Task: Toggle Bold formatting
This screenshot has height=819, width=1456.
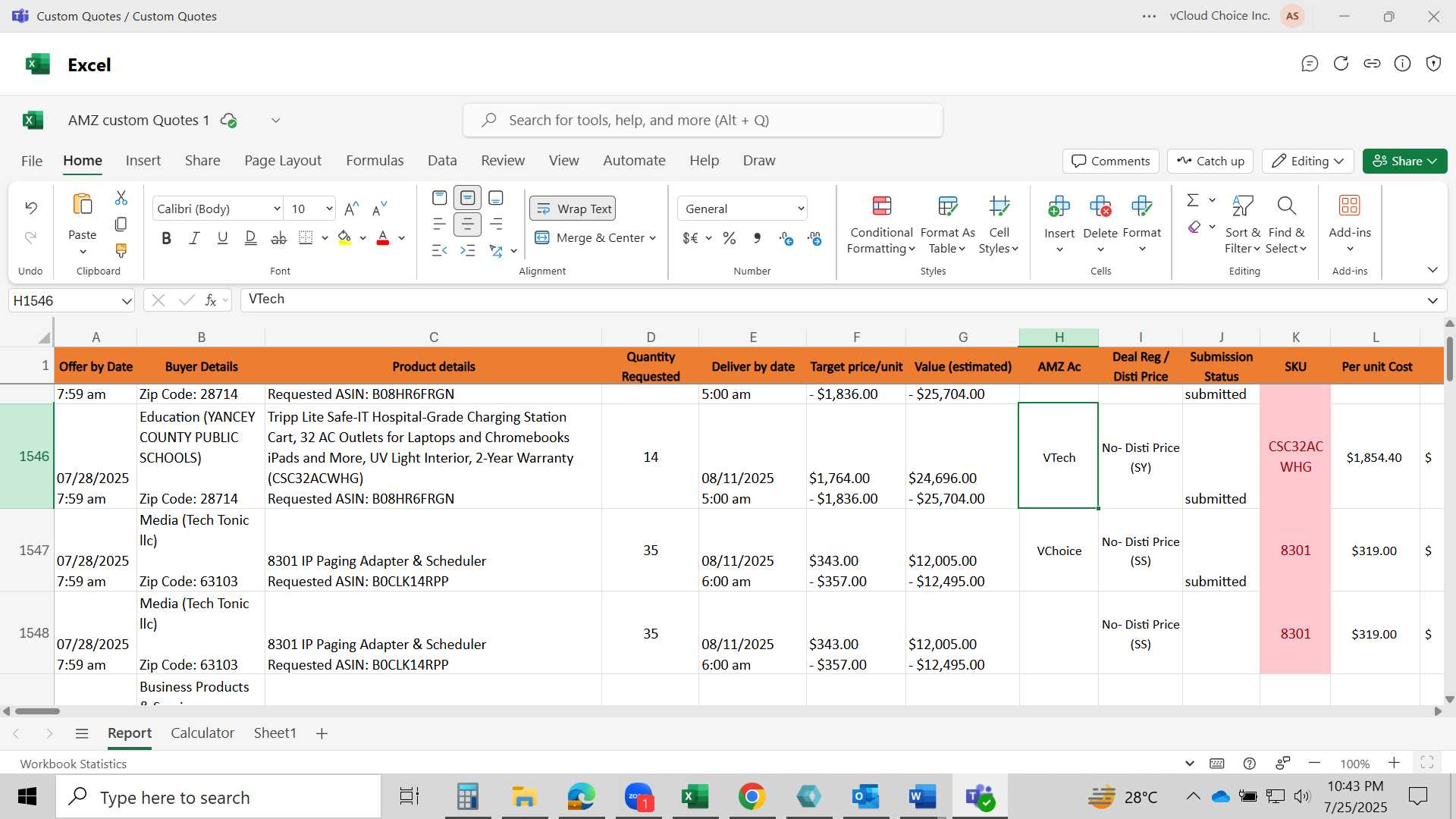Action: 166,238
